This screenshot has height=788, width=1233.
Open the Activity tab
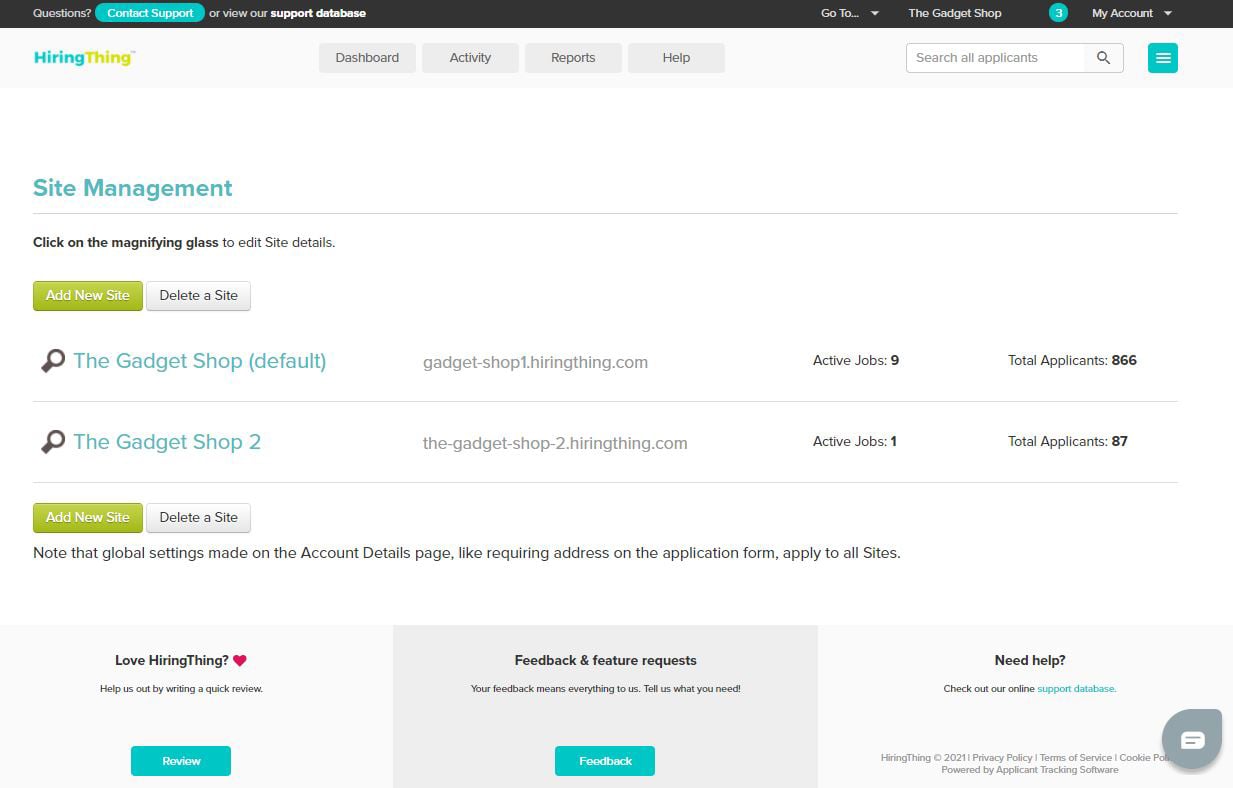coord(470,58)
